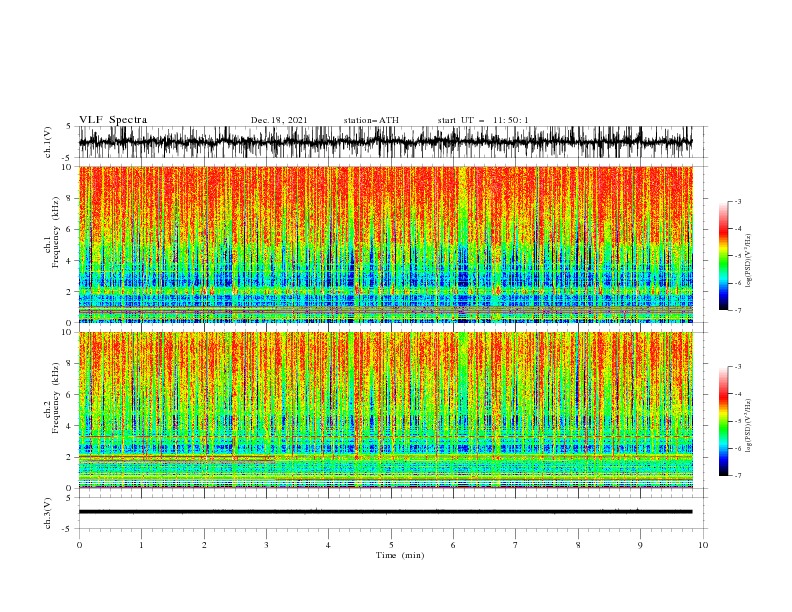Click time axis tick label '3'
The height and width of the screenshot is (612, 792).
(x=266, y=545)
